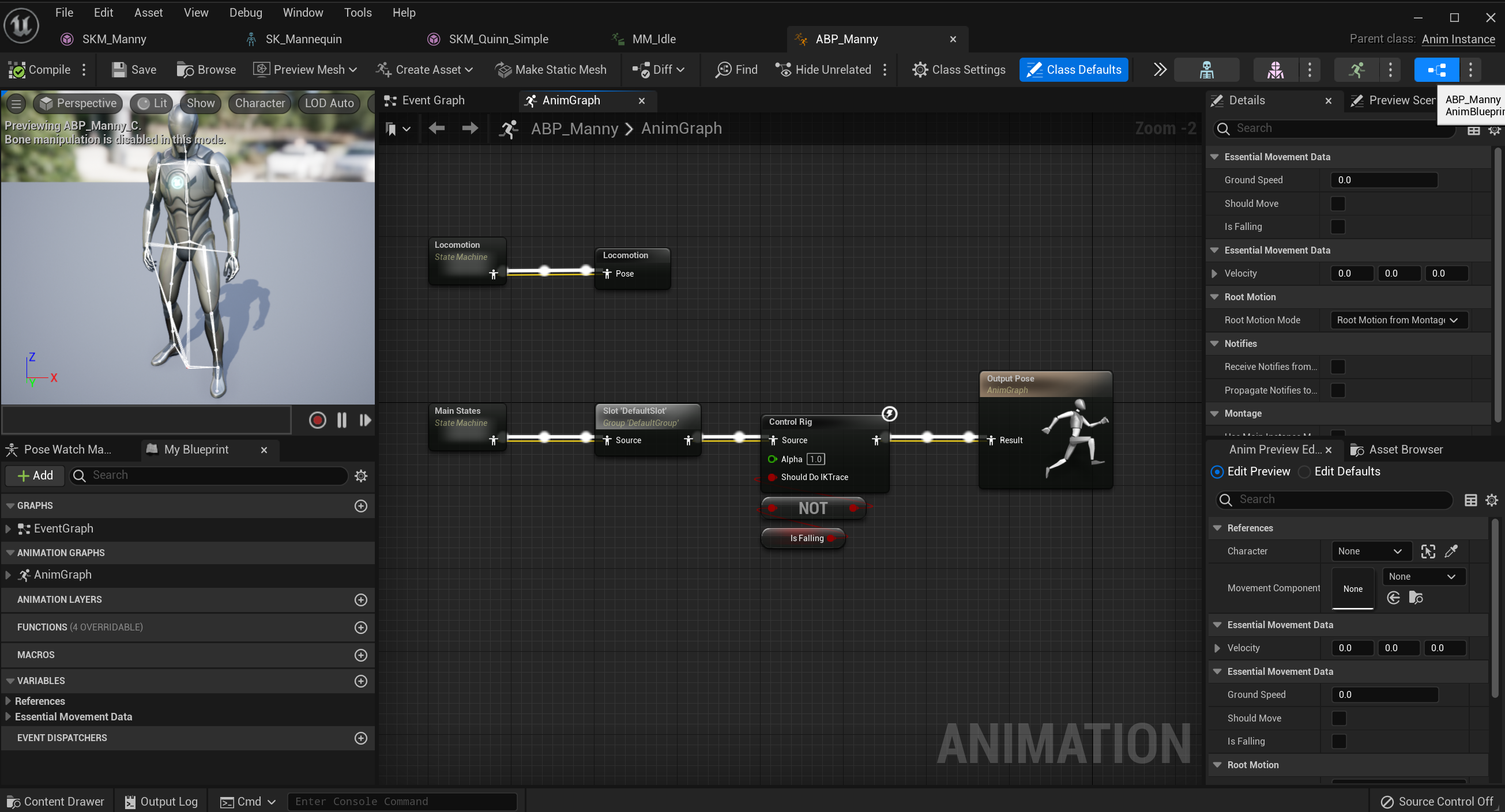Open the Asset menu
The width and height of the screenshot is (1505, 812).
(148, 12)
